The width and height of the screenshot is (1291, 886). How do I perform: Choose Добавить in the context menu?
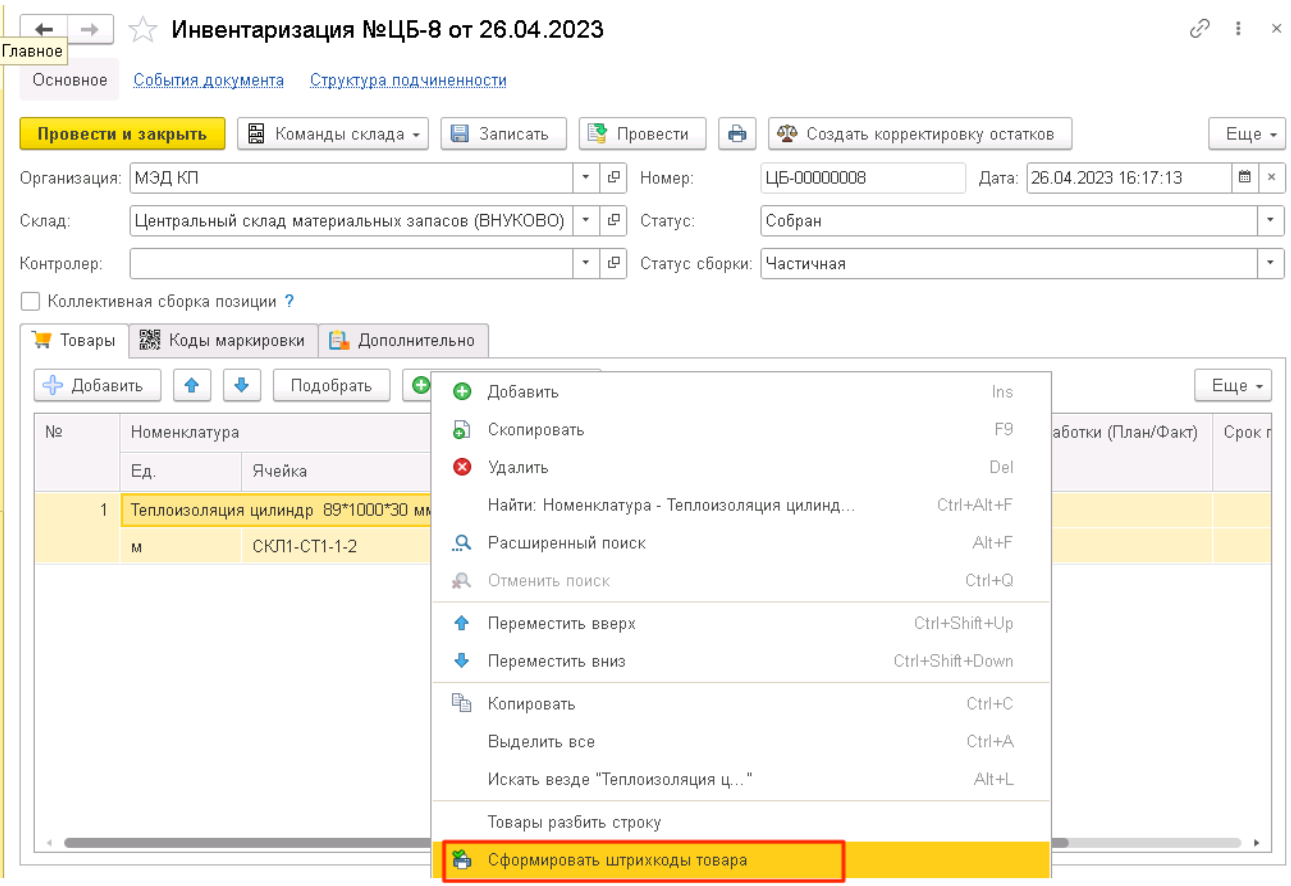coord(741,392)
